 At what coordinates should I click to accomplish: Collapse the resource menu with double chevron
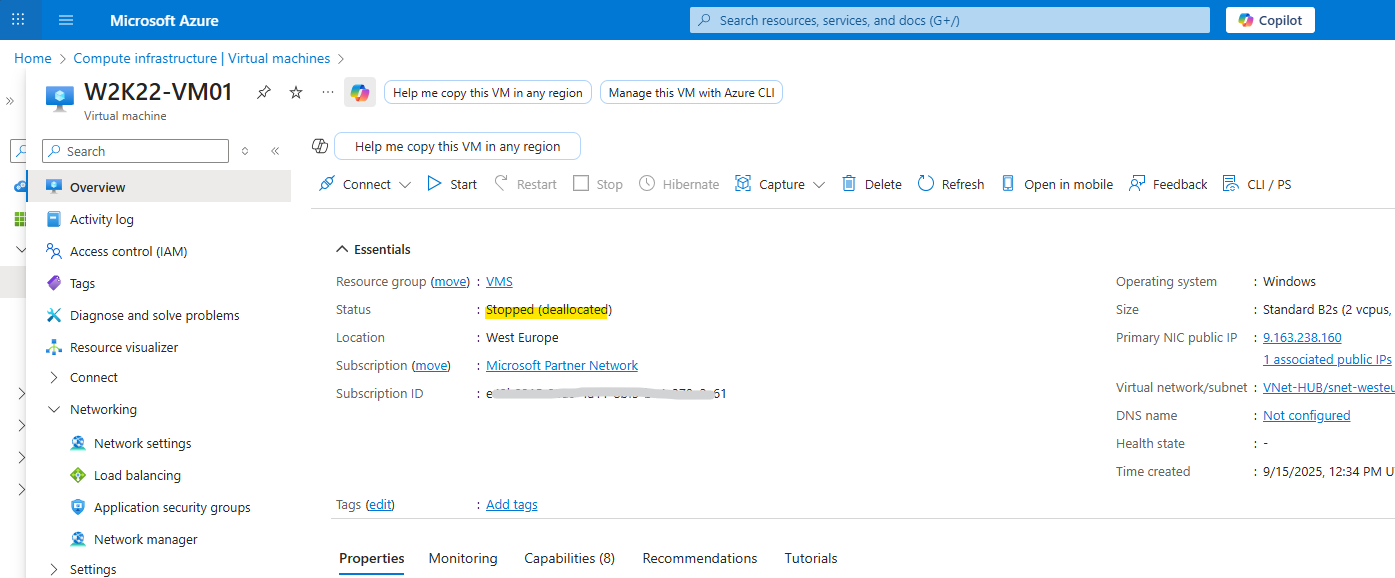tap(275, 151)
